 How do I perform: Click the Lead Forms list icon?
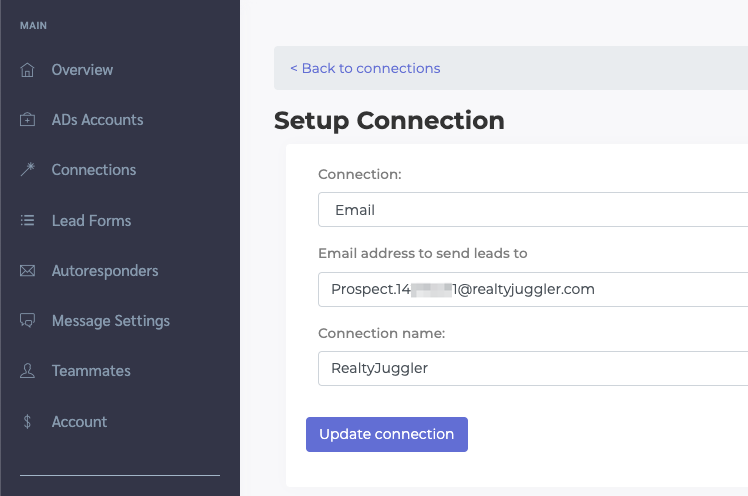pos(28,221)
